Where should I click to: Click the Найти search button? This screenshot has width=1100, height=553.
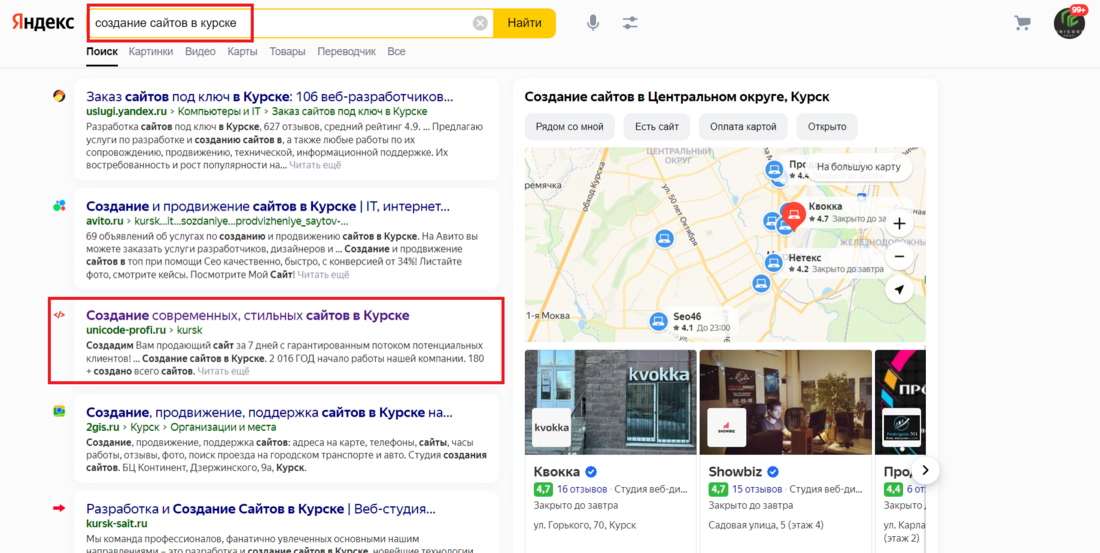(x=524, y=23)
